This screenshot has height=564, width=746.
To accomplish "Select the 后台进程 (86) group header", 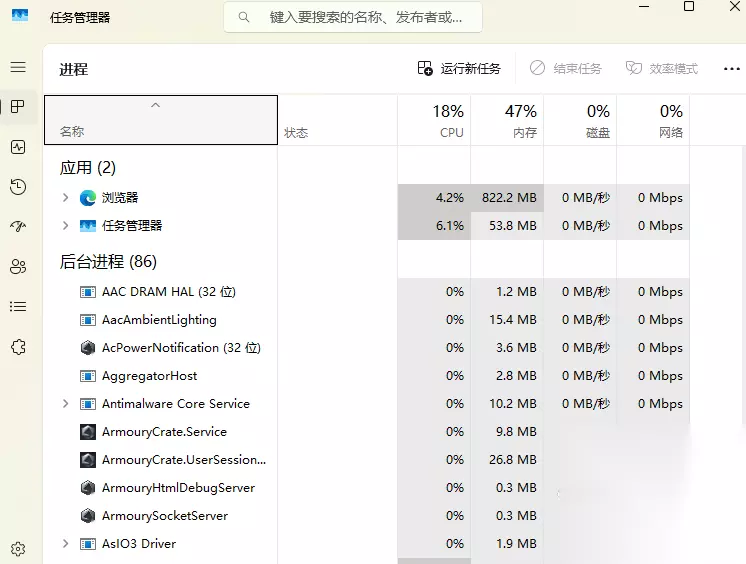I will click(x=108, y=262).
